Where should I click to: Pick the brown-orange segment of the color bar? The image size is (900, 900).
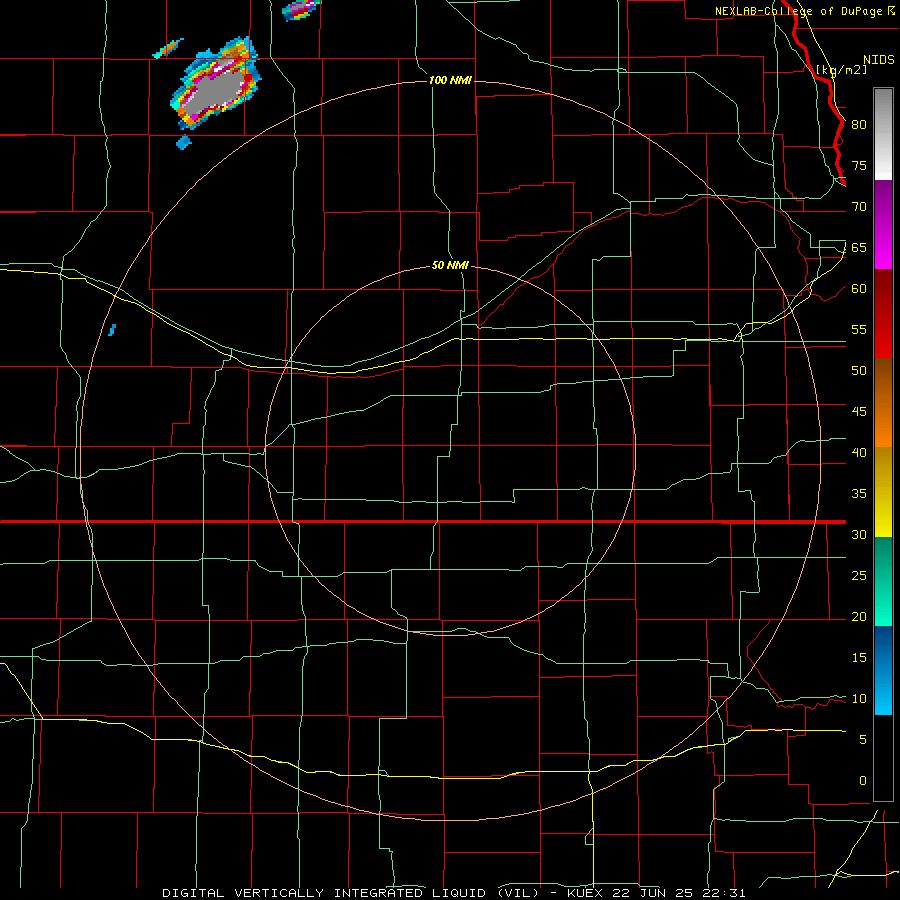(883, 403)
